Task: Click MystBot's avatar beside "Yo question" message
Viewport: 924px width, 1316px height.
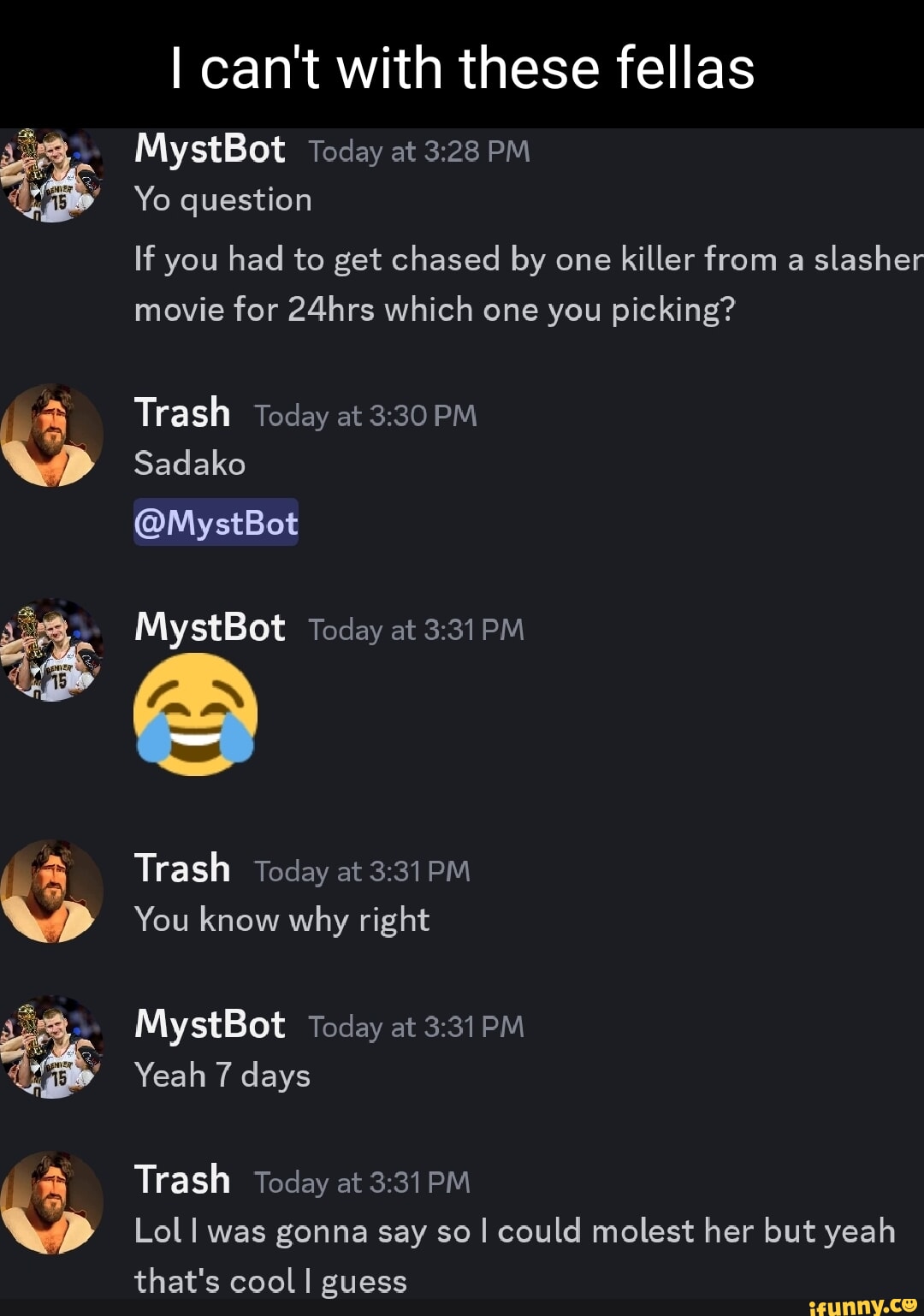Action: (53, 177)
